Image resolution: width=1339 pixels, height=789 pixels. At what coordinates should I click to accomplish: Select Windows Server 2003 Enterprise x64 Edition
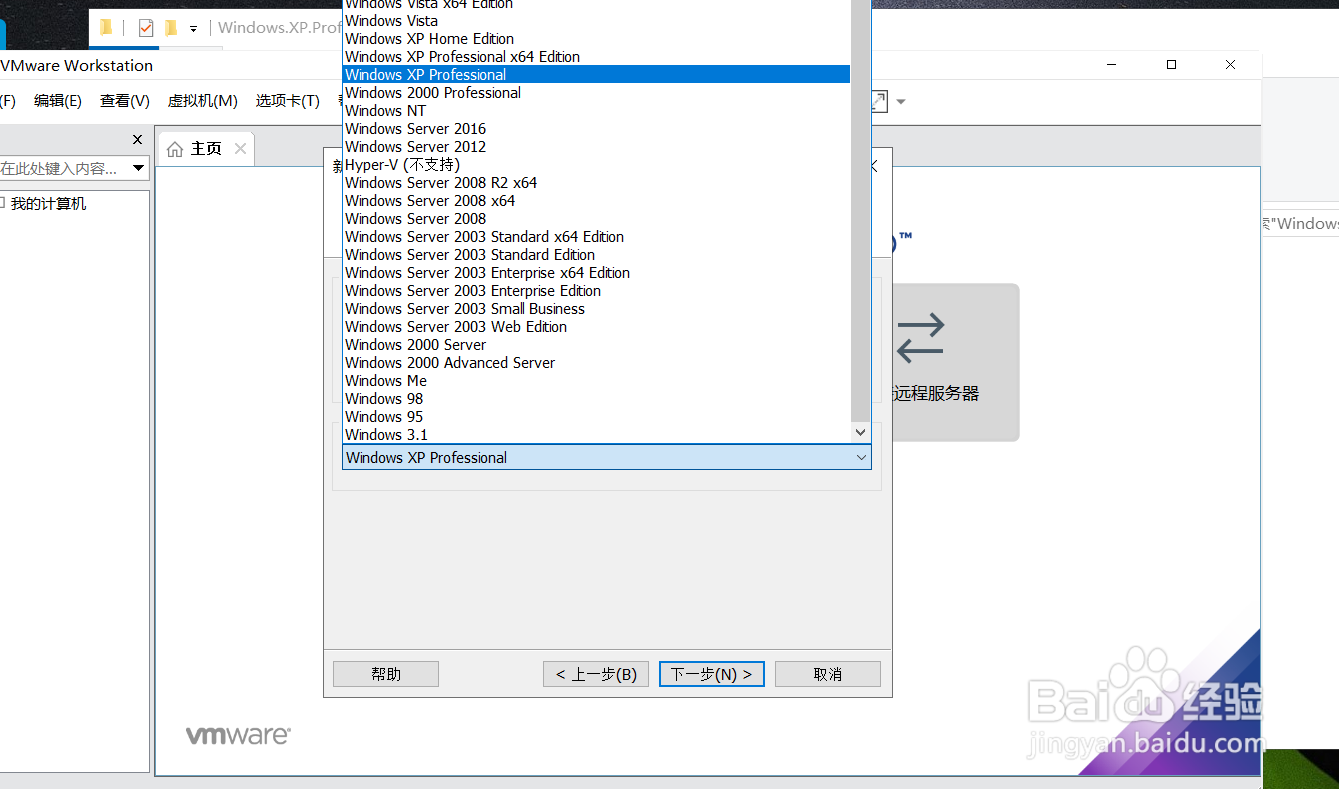click(x=596, y=273)
